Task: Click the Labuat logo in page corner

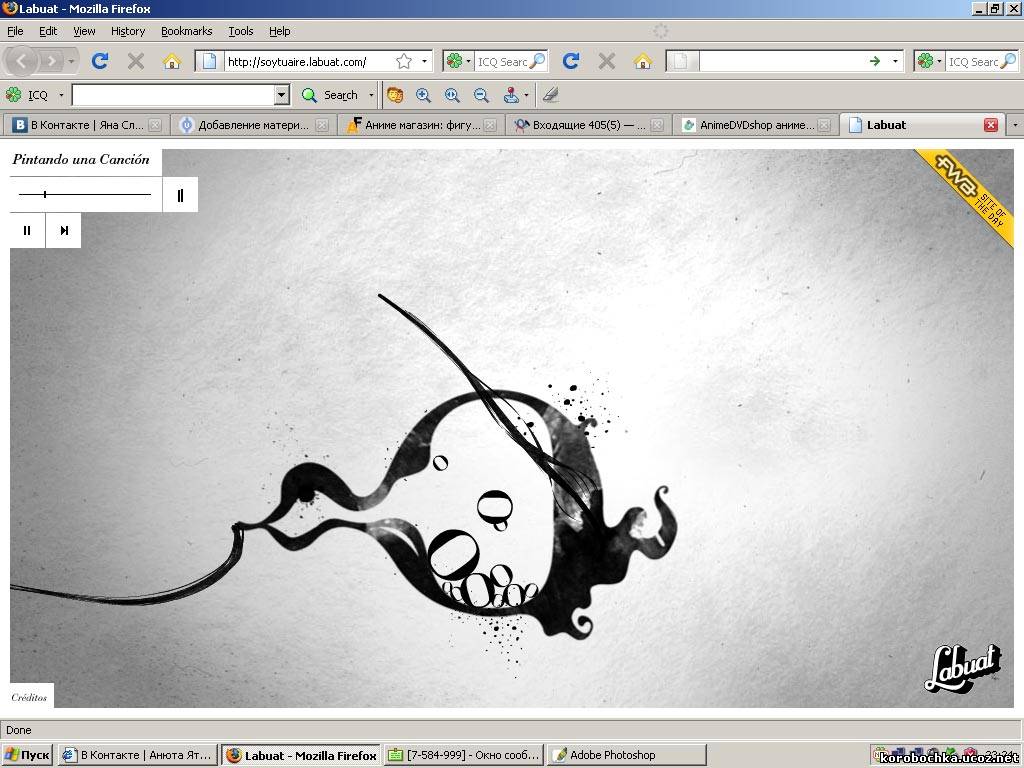Action: coord(963,668)
